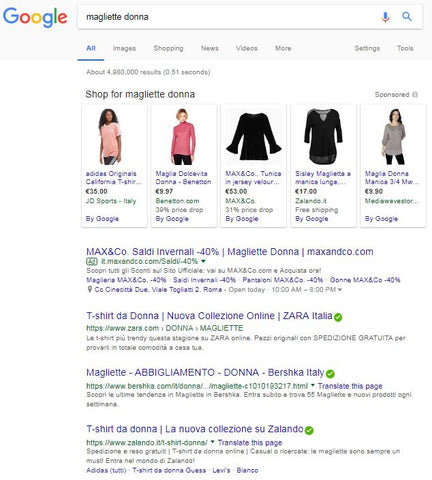The width and height of the screenshot is (432, 480).
Task: Click Mediawavestore seller name
Action: pos(391,201)
